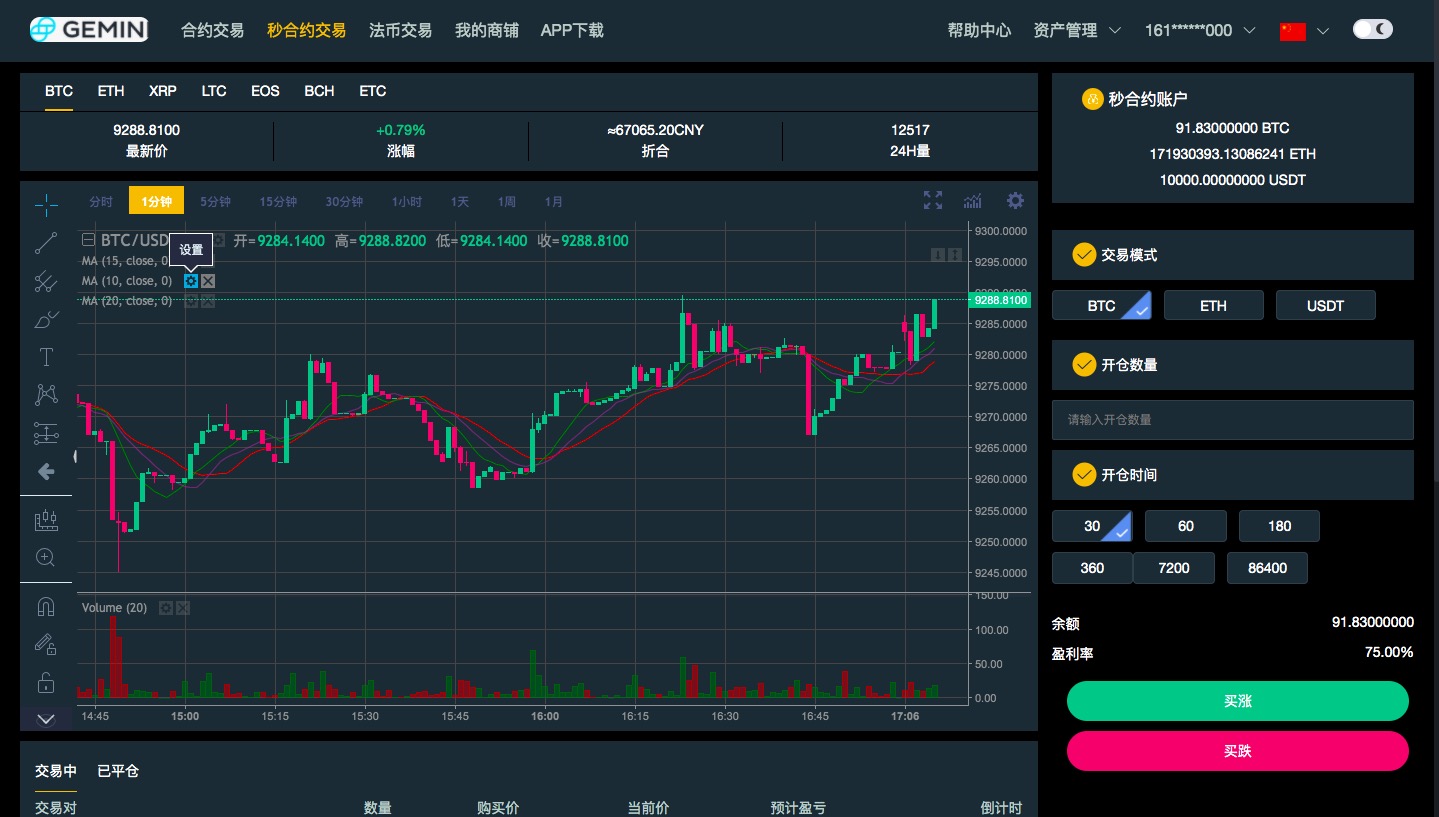This screenshot has height=817, width=1439.
Task: Open the 帮助中心 link
Action: 979,31
